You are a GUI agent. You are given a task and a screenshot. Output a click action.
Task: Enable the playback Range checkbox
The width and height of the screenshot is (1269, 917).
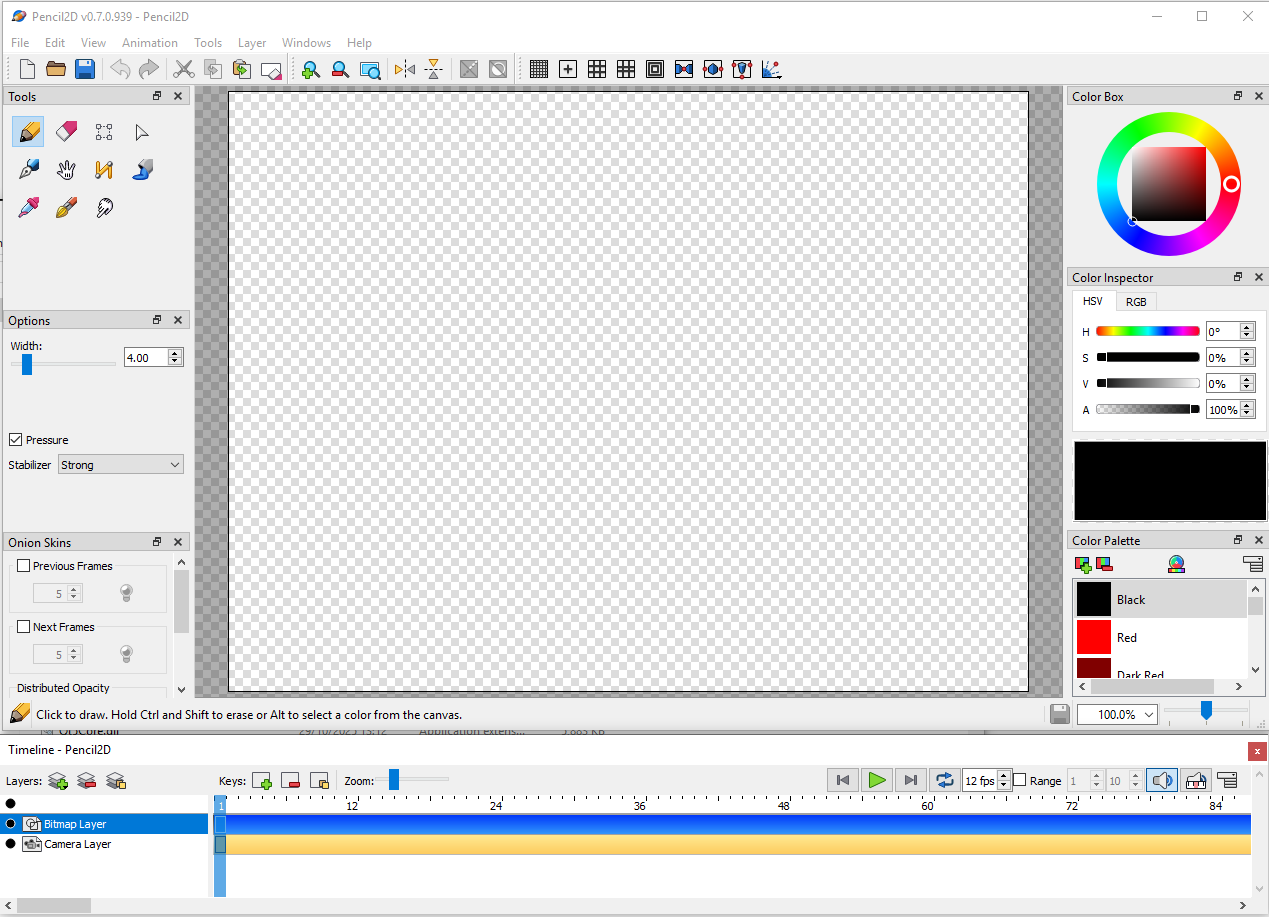[1020, 781]
